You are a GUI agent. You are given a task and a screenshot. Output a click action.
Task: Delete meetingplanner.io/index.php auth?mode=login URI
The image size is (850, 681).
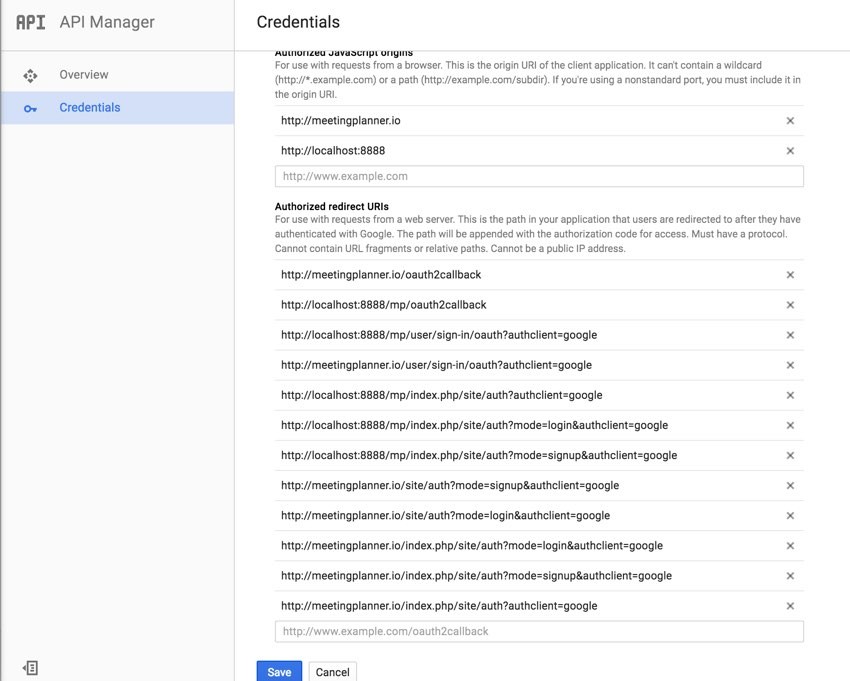(x=790, y=546)
